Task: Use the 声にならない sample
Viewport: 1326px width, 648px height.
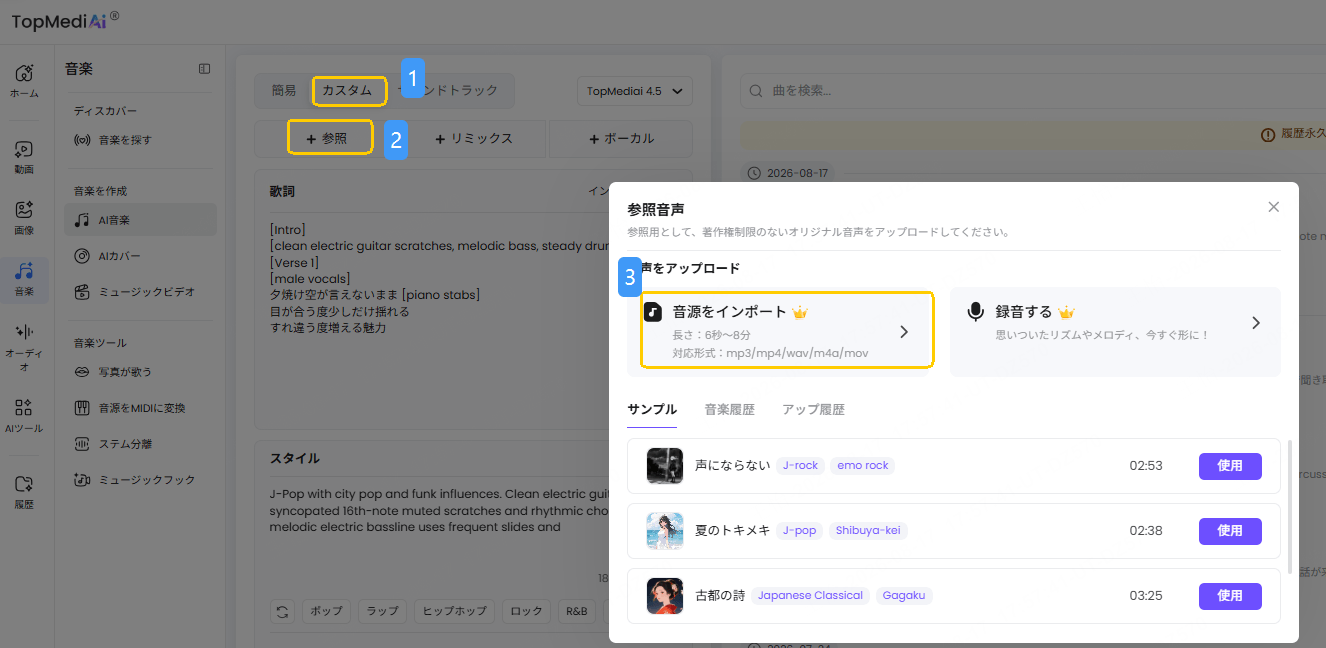Action: (1230, 466)
